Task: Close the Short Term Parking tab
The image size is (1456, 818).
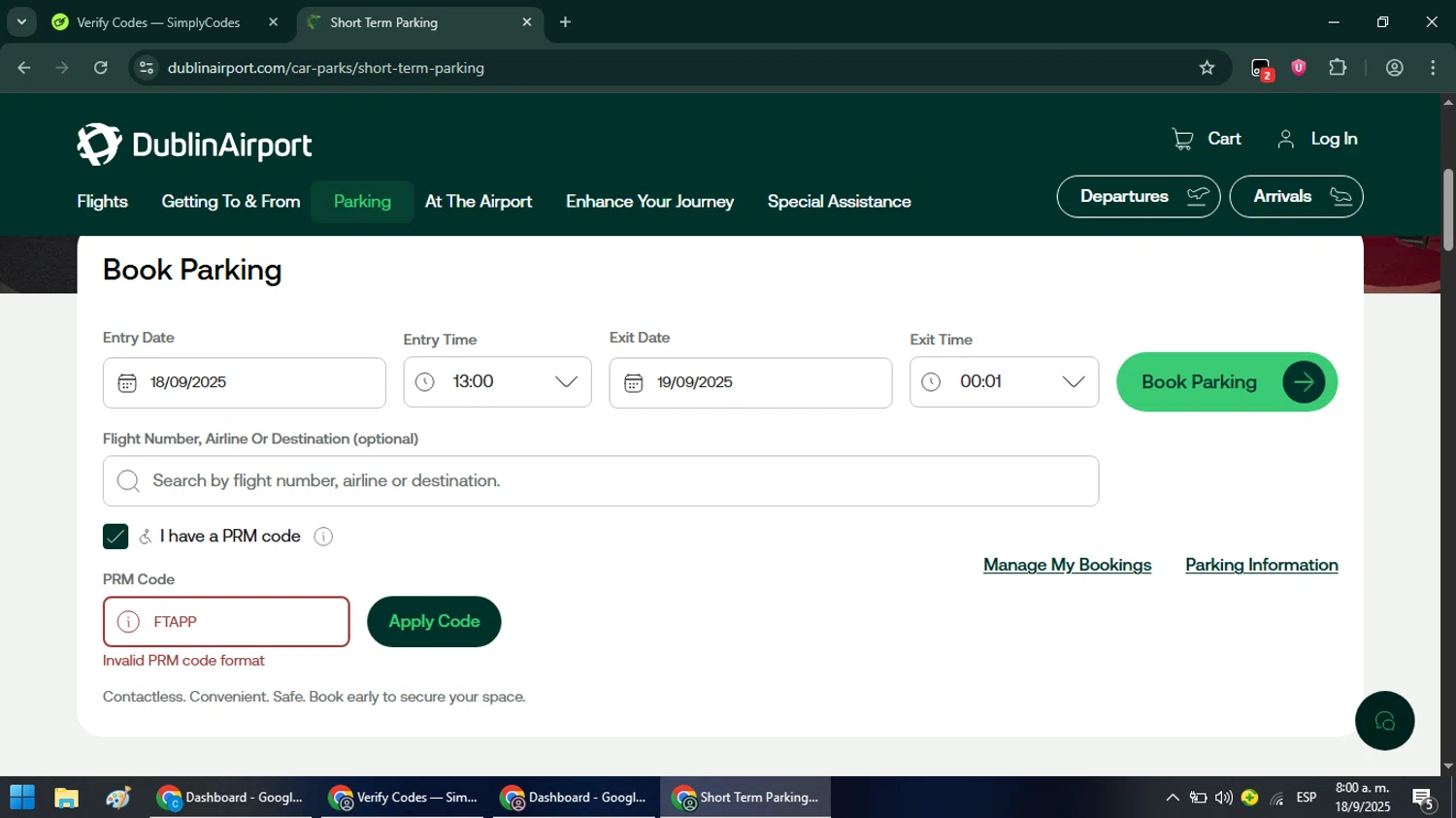Action: click(527, 22)
